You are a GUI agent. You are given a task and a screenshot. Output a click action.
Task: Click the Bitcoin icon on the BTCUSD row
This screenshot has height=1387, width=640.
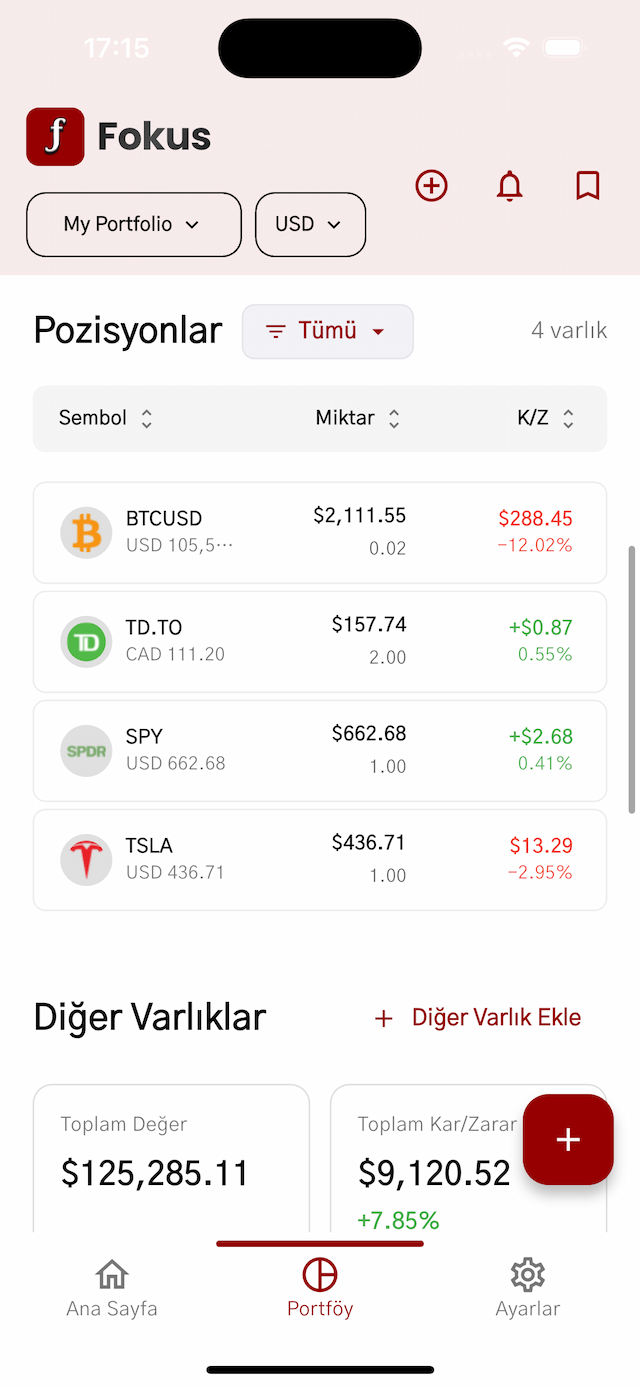coord(86,532)
